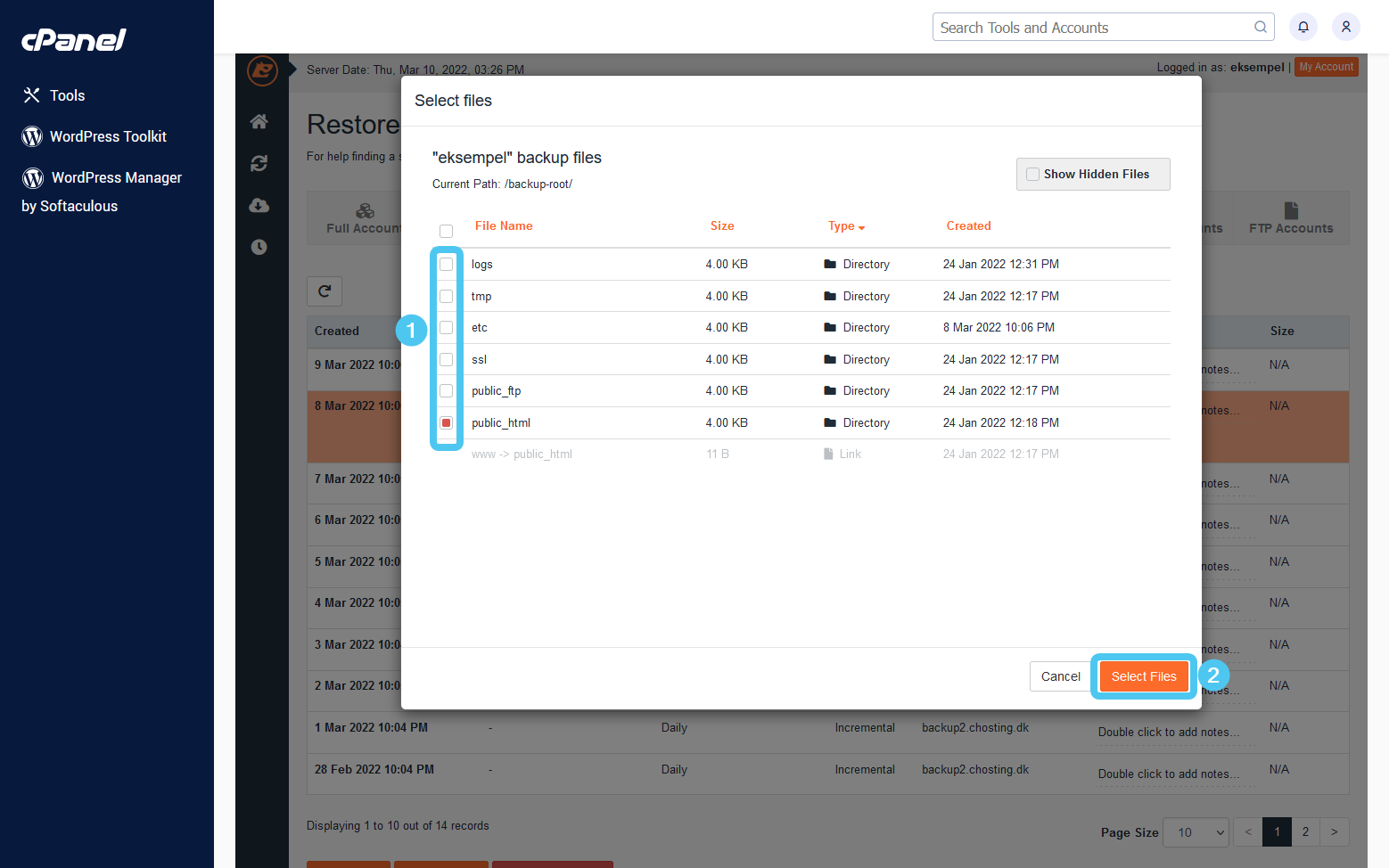
Task: Open the Type column sort dropdown
Action: pyautogui.click(x=845, y=226)
